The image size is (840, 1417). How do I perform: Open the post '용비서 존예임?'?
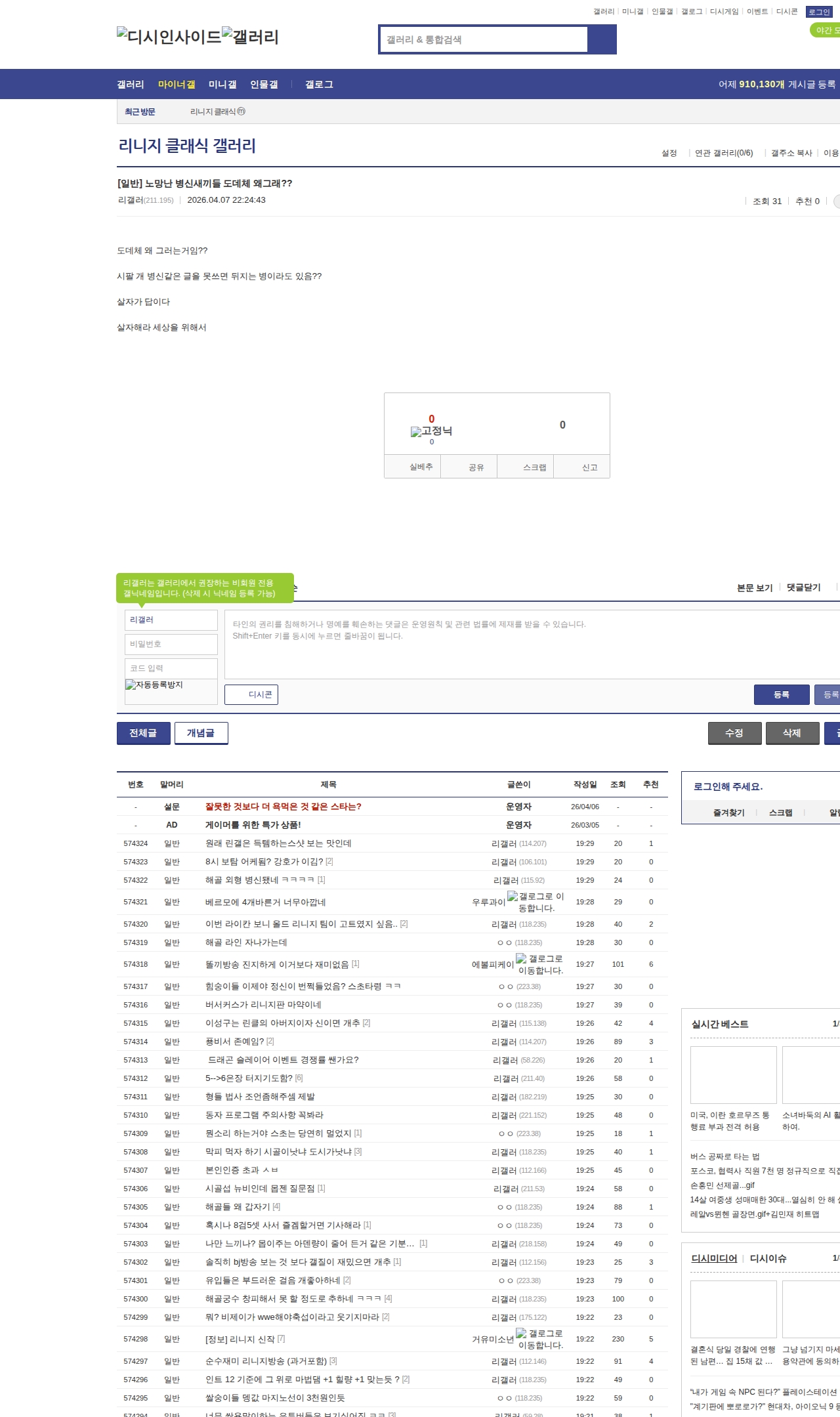[235, 1042]
